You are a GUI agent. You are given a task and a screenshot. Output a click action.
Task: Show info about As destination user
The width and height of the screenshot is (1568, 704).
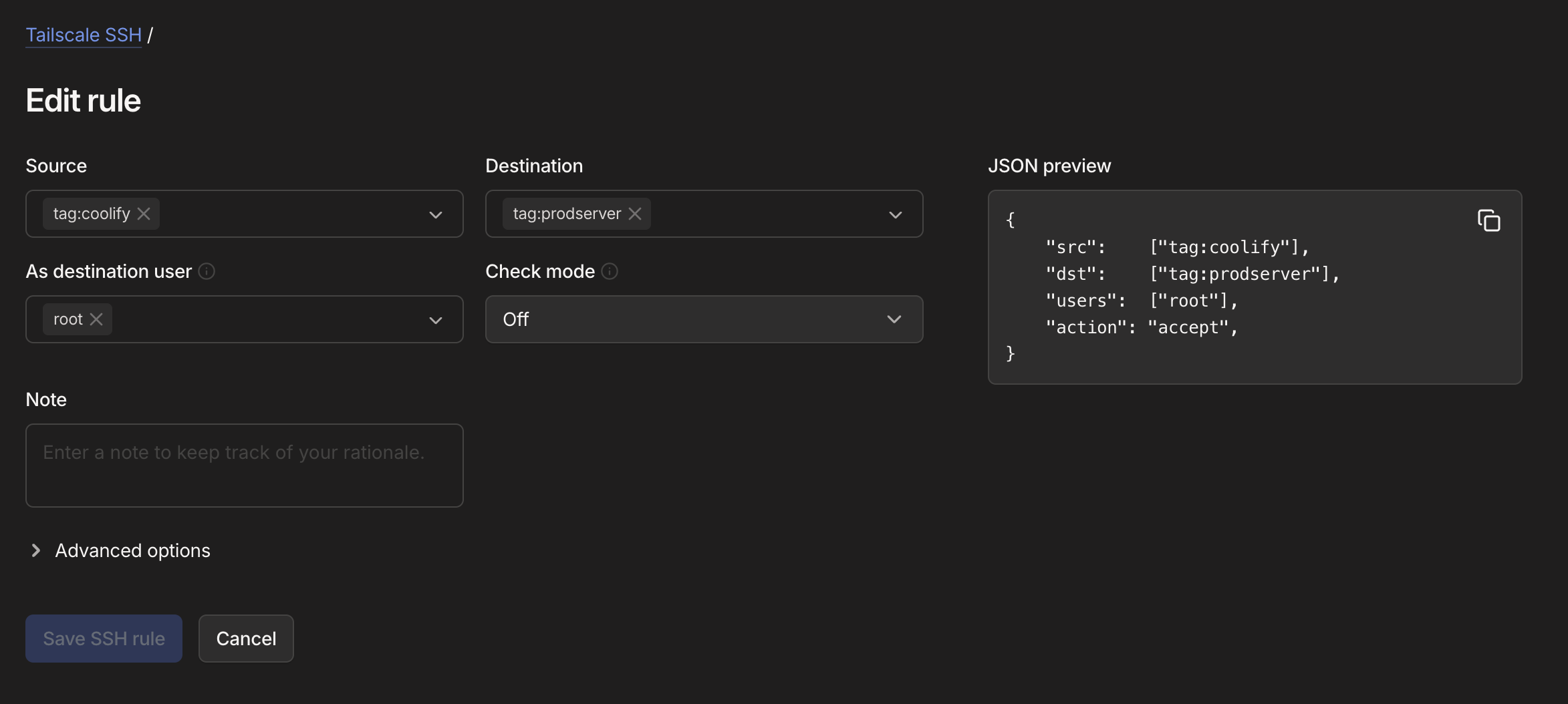pos(207,271)
